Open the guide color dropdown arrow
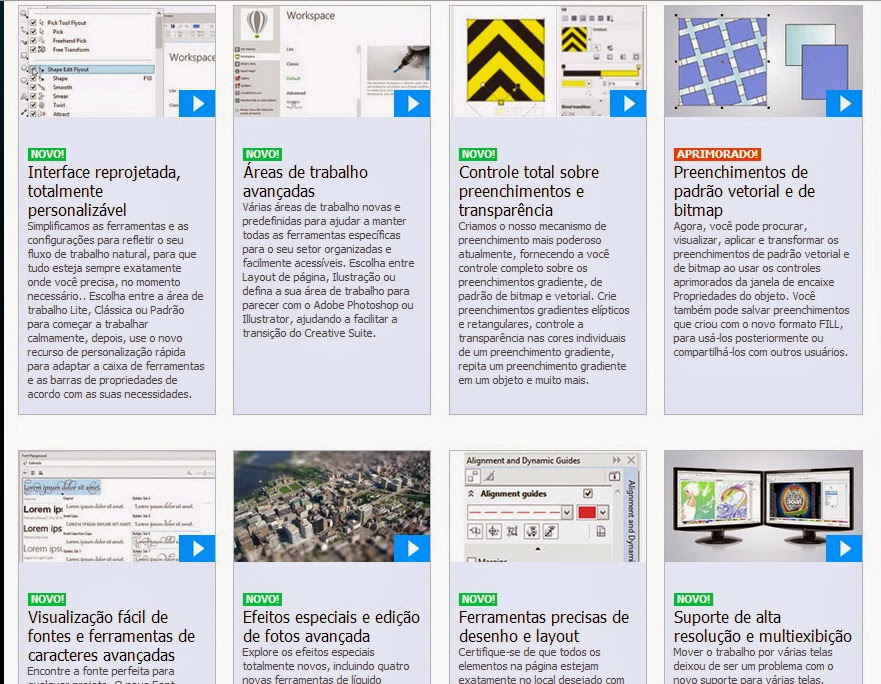881x684 pixels. point(603,512)
